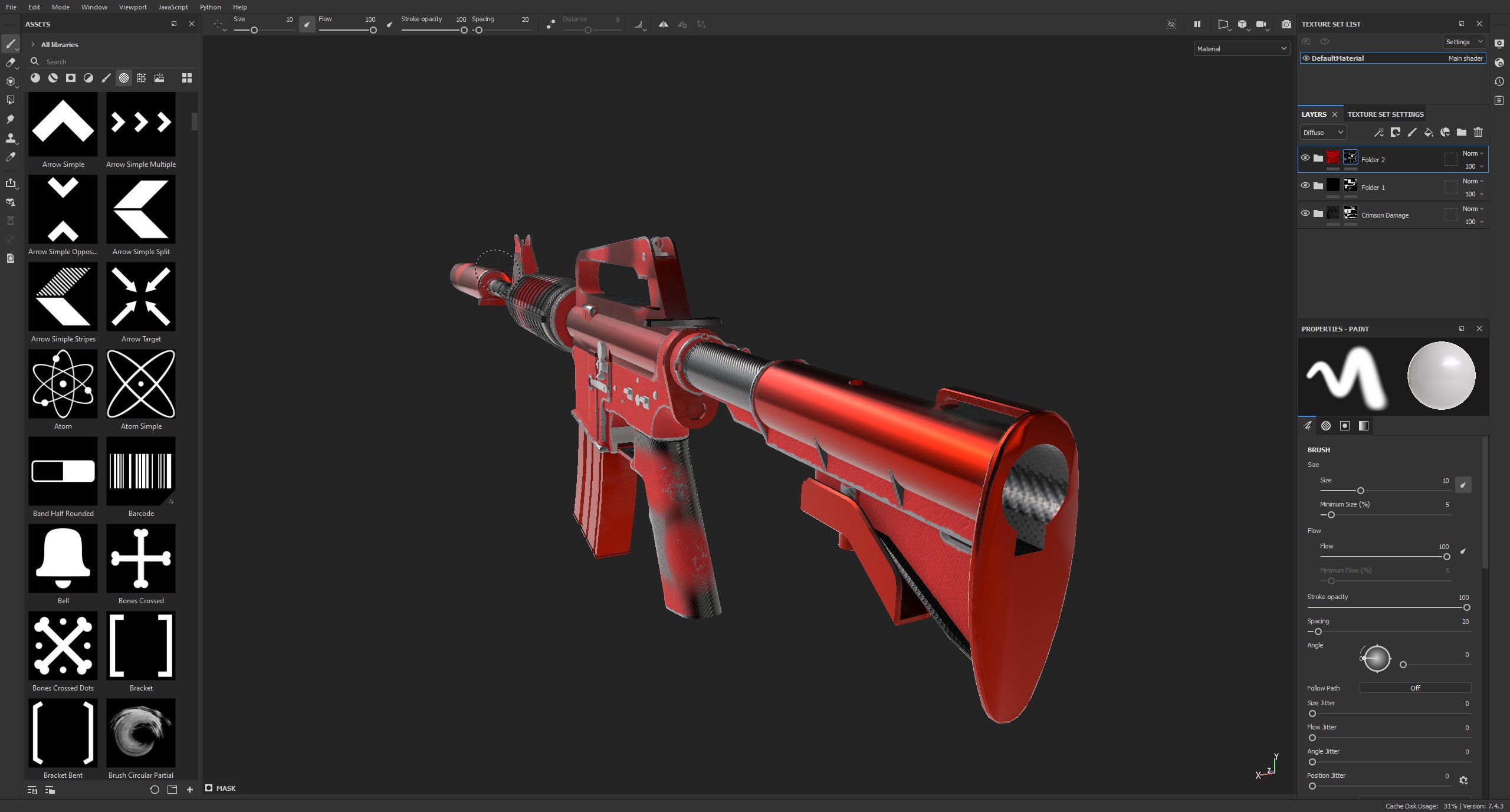Click the Follow Path Off button
This screenshot has width=1510, height=812.
(x=1414, y=688)
